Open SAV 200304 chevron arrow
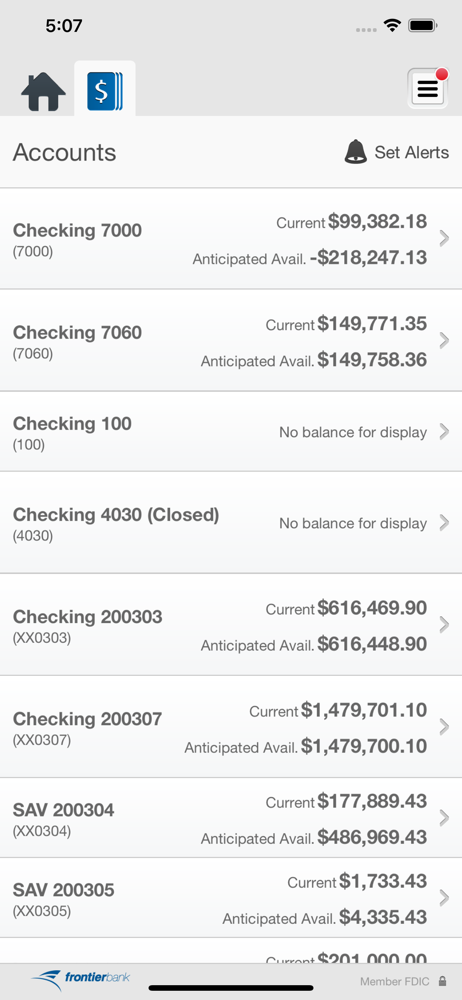Viewport: 462px width, 1000px height. [444, 818]
